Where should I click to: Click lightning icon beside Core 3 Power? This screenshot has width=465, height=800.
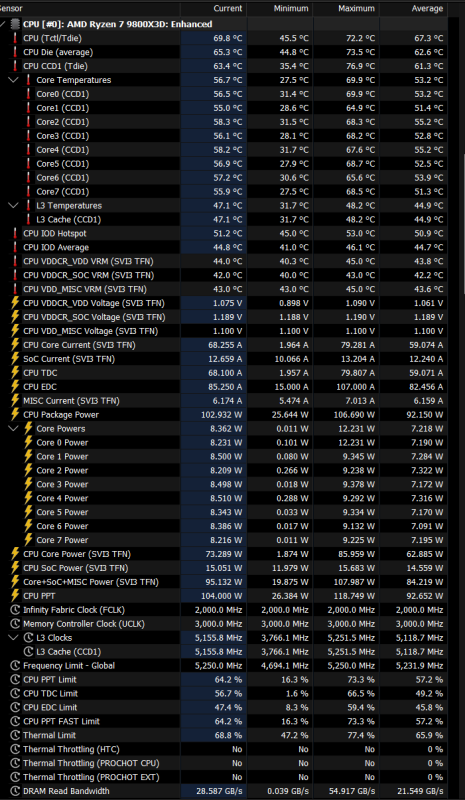click(29, 484)
